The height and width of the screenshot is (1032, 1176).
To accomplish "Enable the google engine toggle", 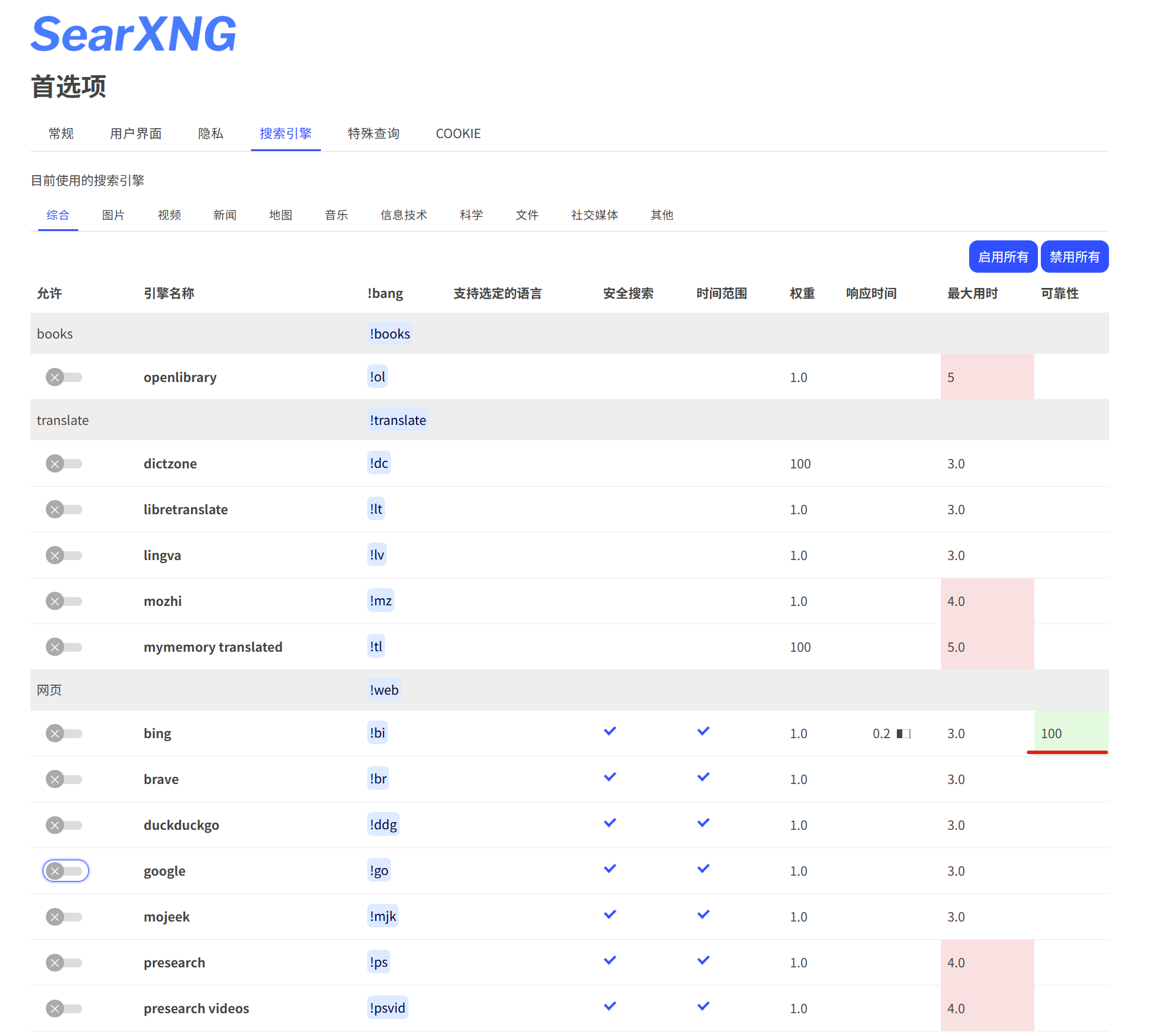I will click(x=65, y=871).
